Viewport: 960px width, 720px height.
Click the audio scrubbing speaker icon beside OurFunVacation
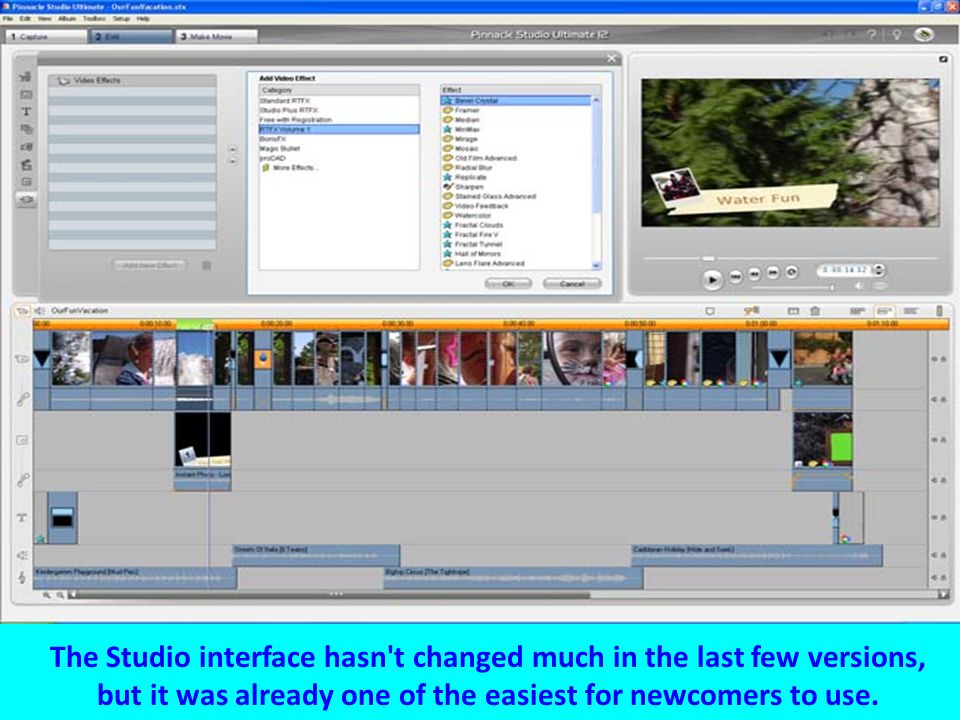40,311
